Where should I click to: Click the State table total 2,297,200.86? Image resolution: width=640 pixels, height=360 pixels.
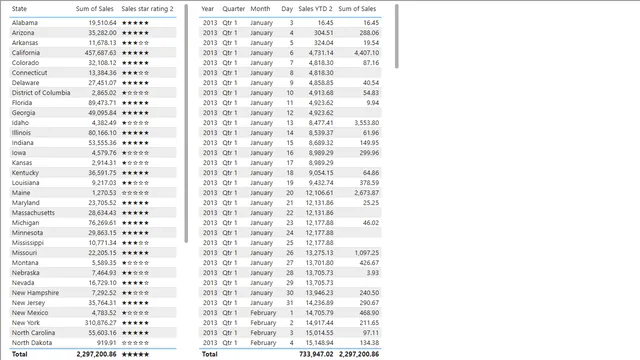click(x=96, y=354)
